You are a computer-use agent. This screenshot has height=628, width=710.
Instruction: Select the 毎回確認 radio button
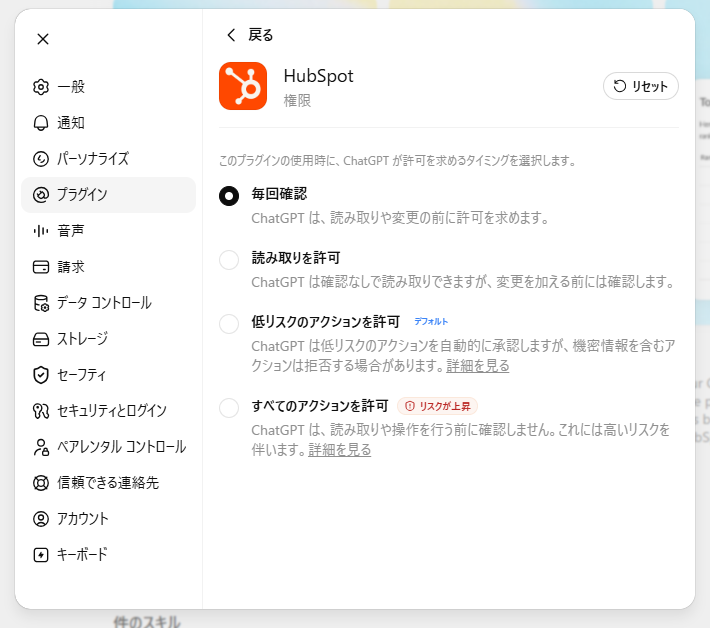pyautogui.click(x=229, y=196)
